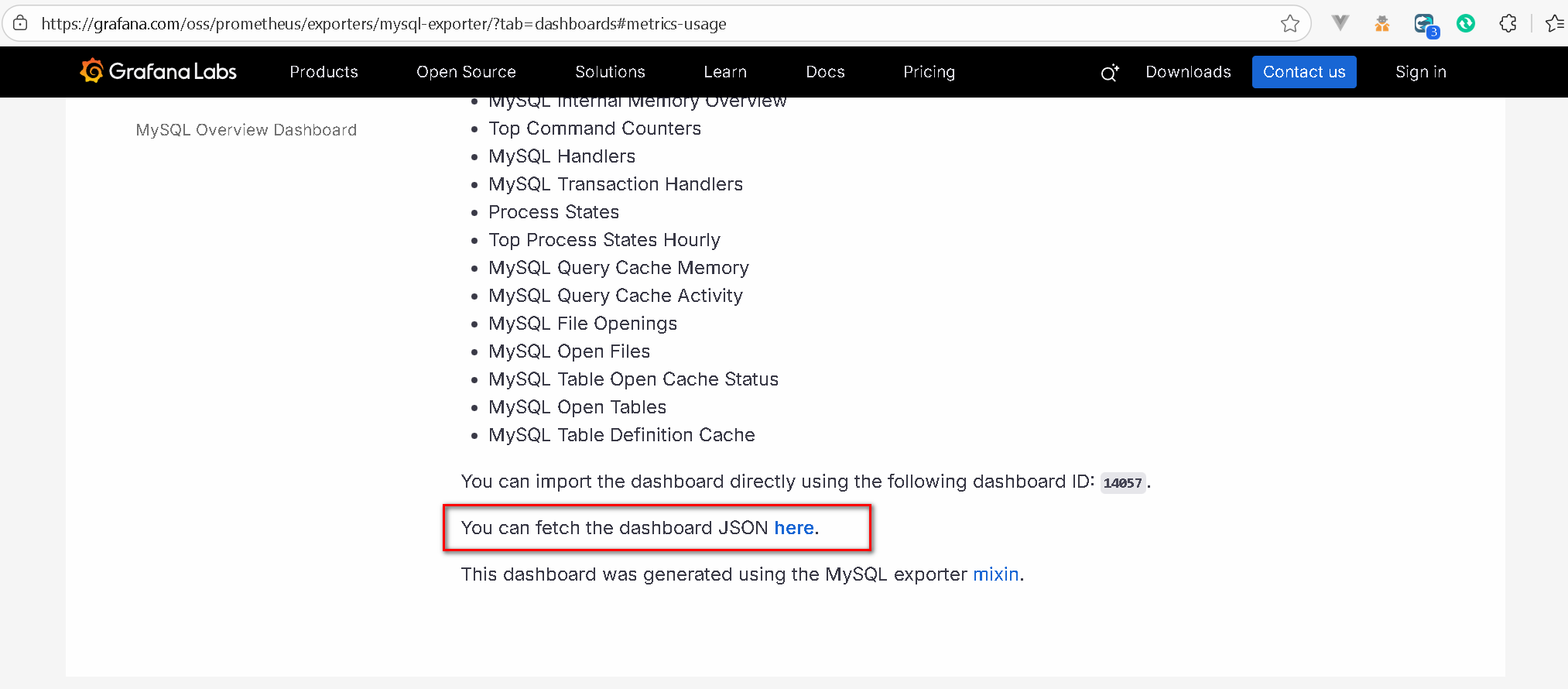The width and height of the screenshot is (1568, 689).
Task: Click 'MySQL File Openings' list item
Action: tap(583, 324)
